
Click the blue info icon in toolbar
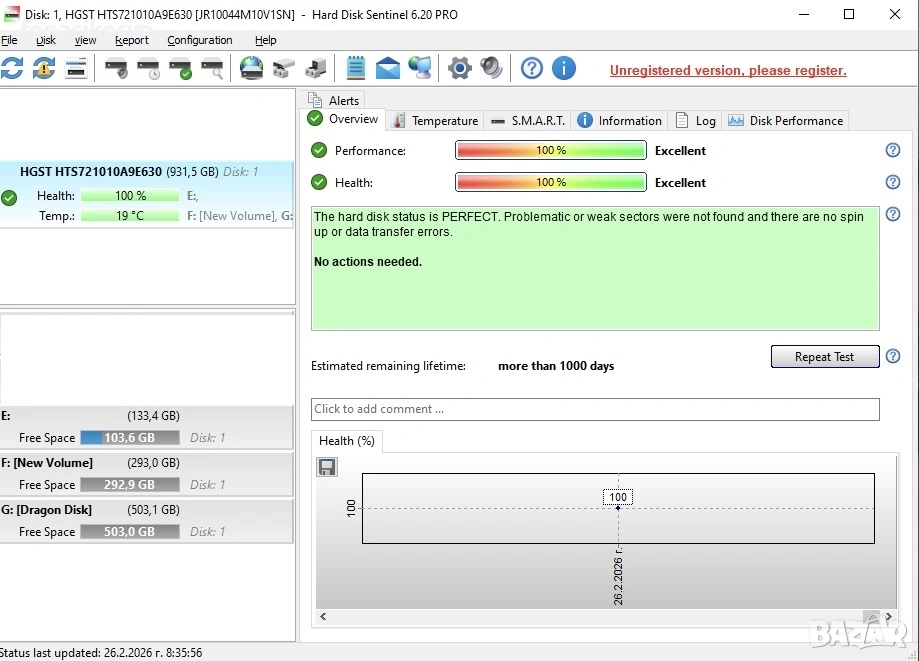[x=564, y=68]
